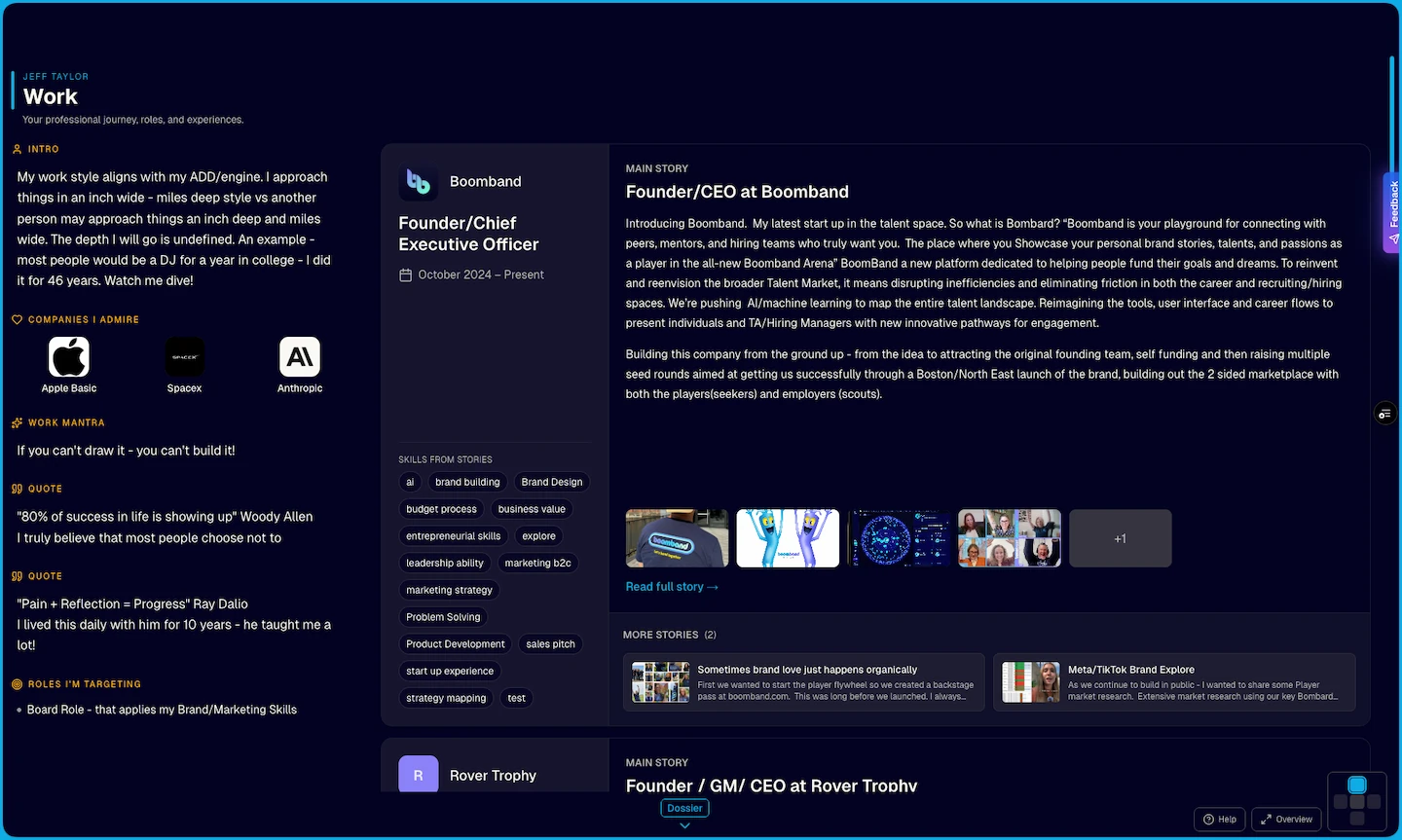This screenshot has width=1402, height=840.
Task: Open the Boomband t-shirt photo thumbnail
Action: pyautogui.click(x=677, y=538)
